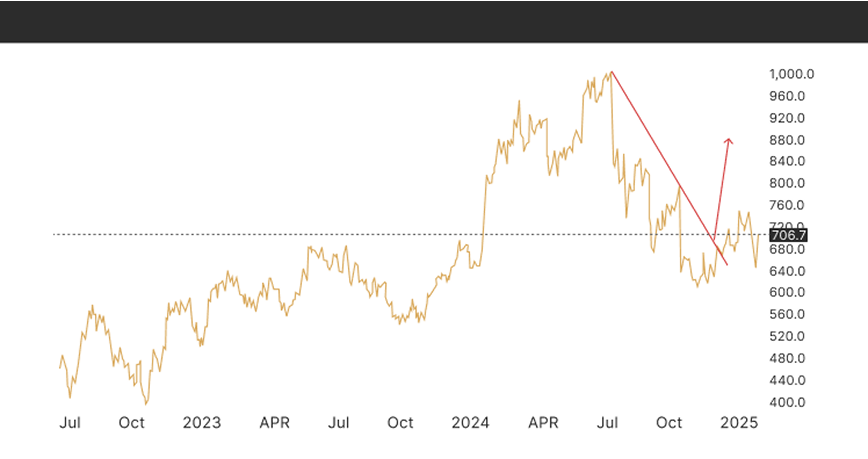Select the 600.0 price axis label
The height and width of the screenshot is (459, 868).
[787, 293]
